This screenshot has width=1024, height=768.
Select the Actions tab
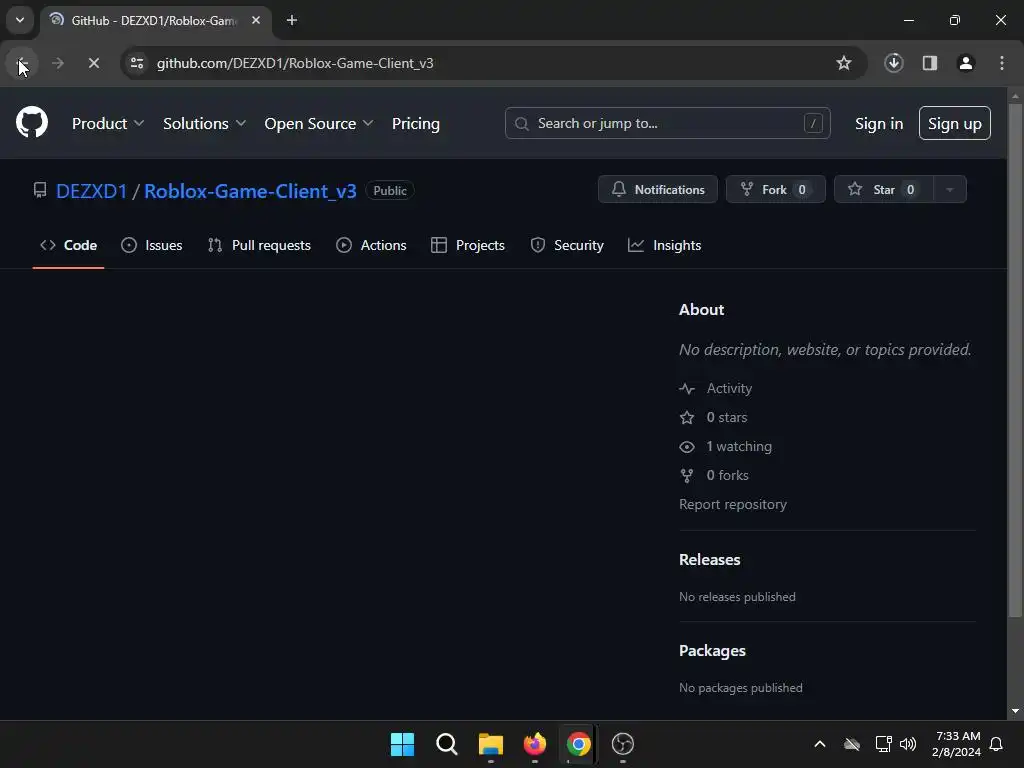pyautogui.click(x=371, y=246)
